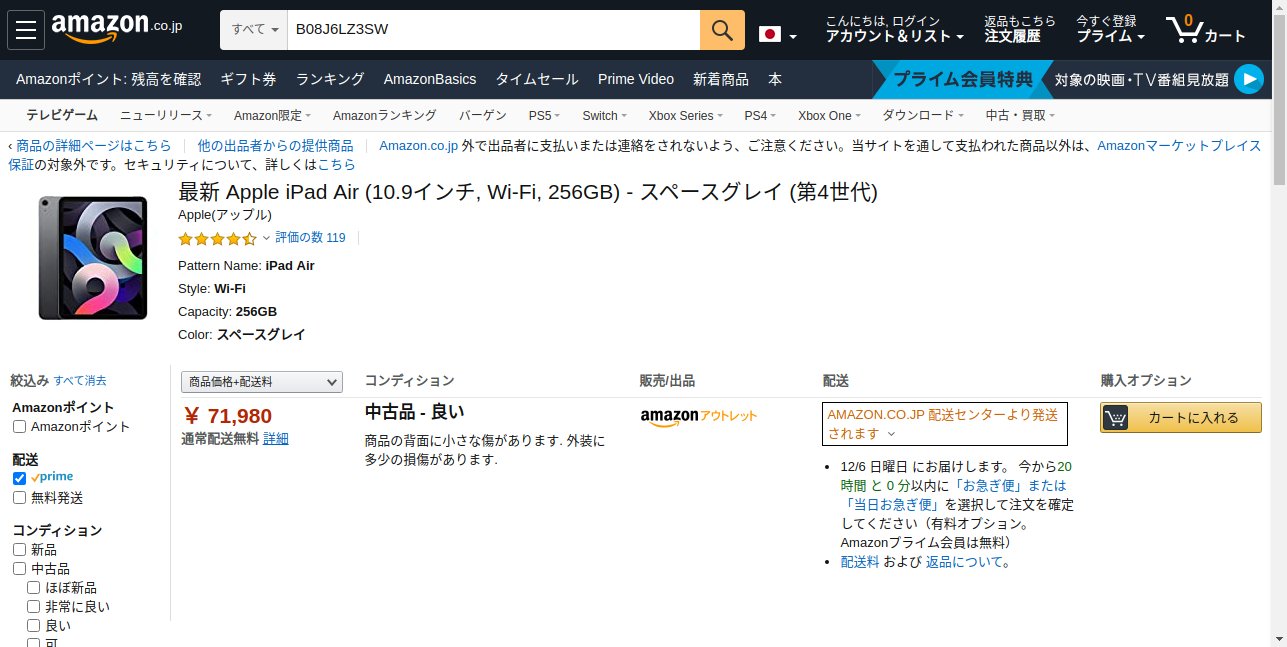Click the お急ぎ便 link
This screenshot has height=647, width=1287.
click(x=987, y=486)
